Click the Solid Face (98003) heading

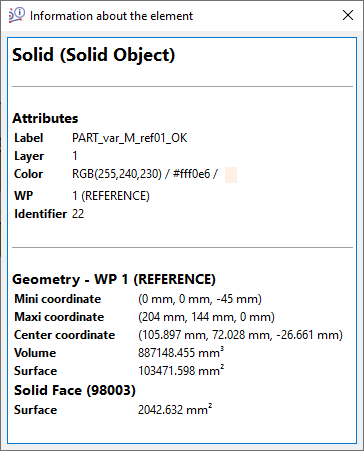[75, 390]
